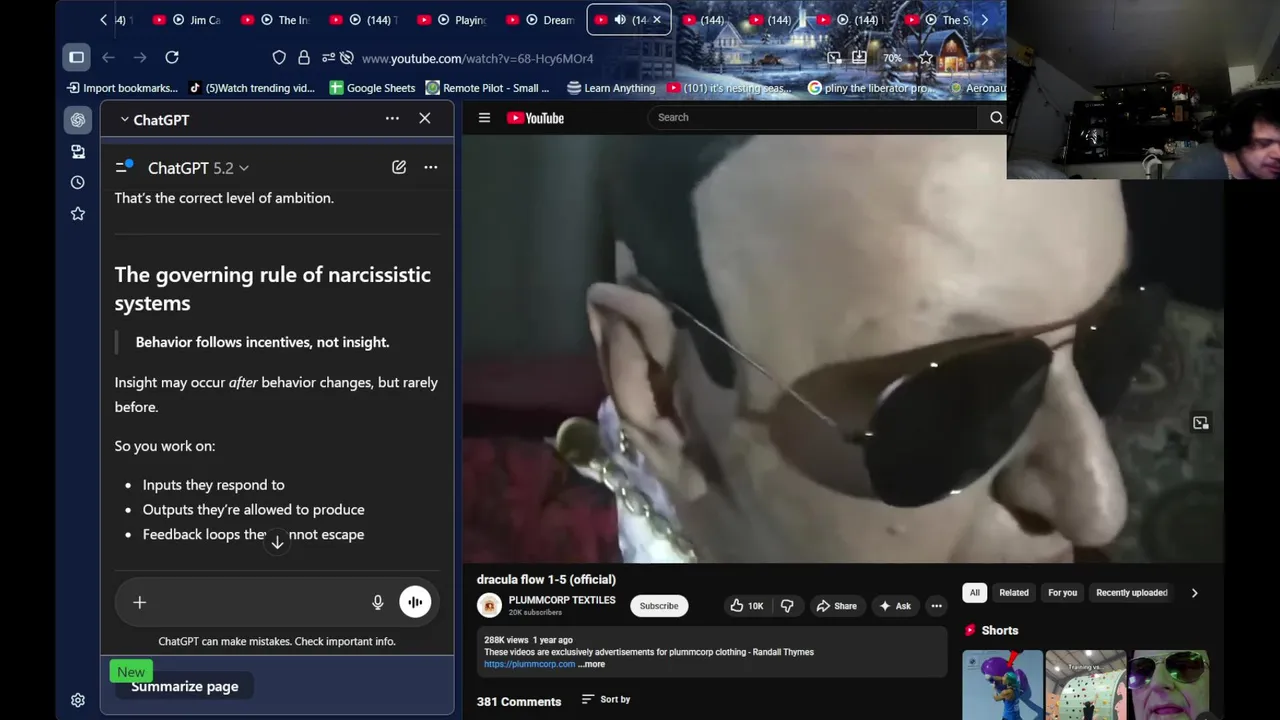This screenshot has width=1280, height=720.
Task: Open the ChatGPT menu icon beside model name
Action: tap(124, 167)
